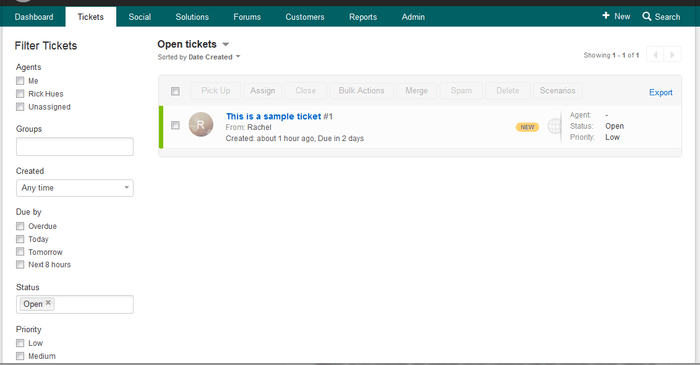
Task: Click the Close tickets button
Action: click(x=305, y=91)
